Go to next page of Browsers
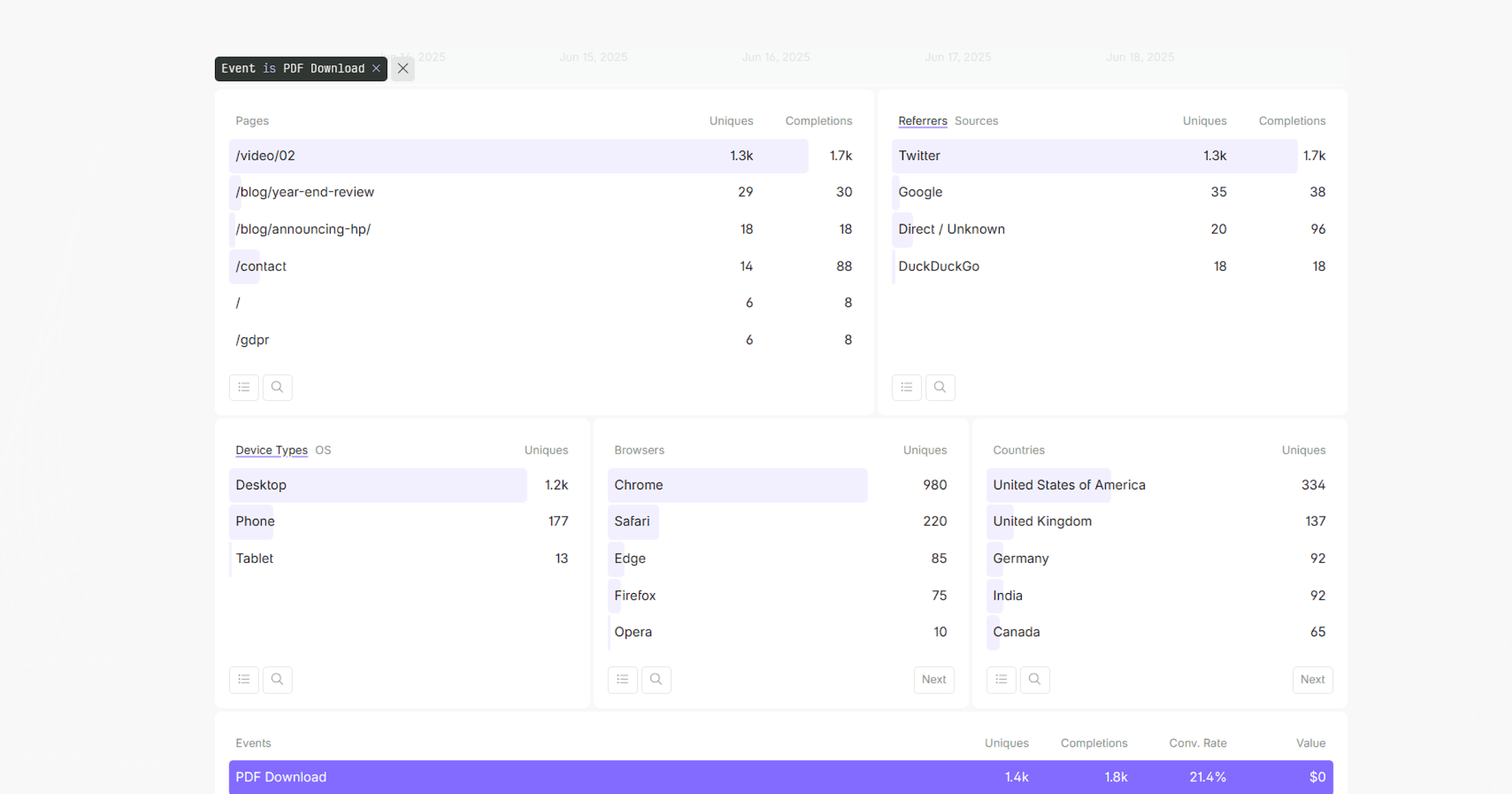 pyautogui.click(x=934, y=679)
